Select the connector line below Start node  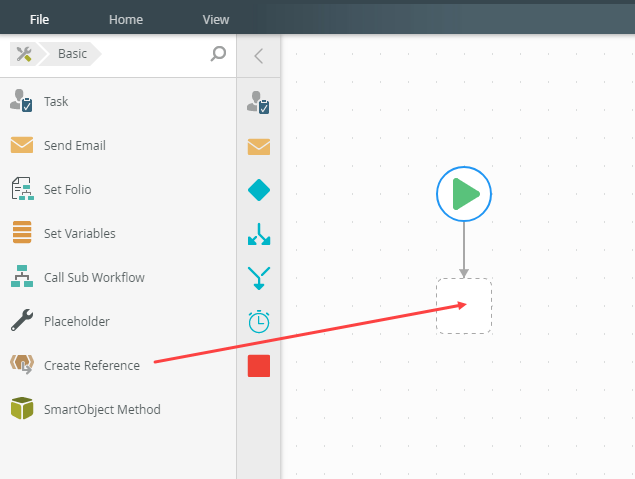(x=464, y=249)
